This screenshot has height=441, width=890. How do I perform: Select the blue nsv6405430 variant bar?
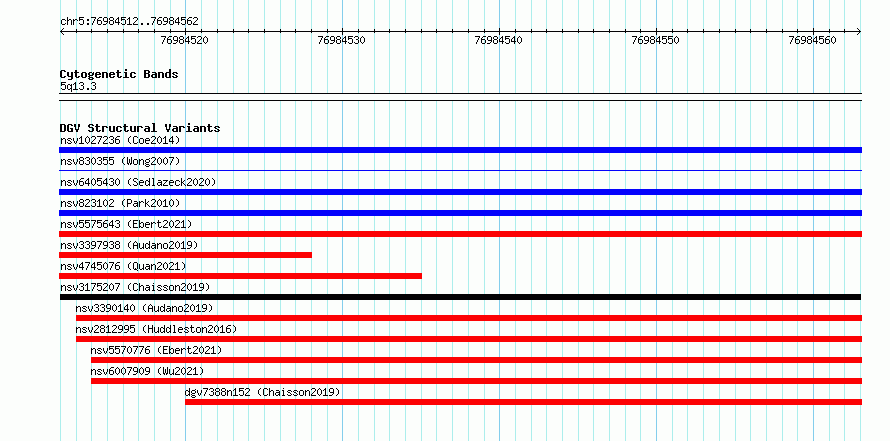tap(460, 192)
